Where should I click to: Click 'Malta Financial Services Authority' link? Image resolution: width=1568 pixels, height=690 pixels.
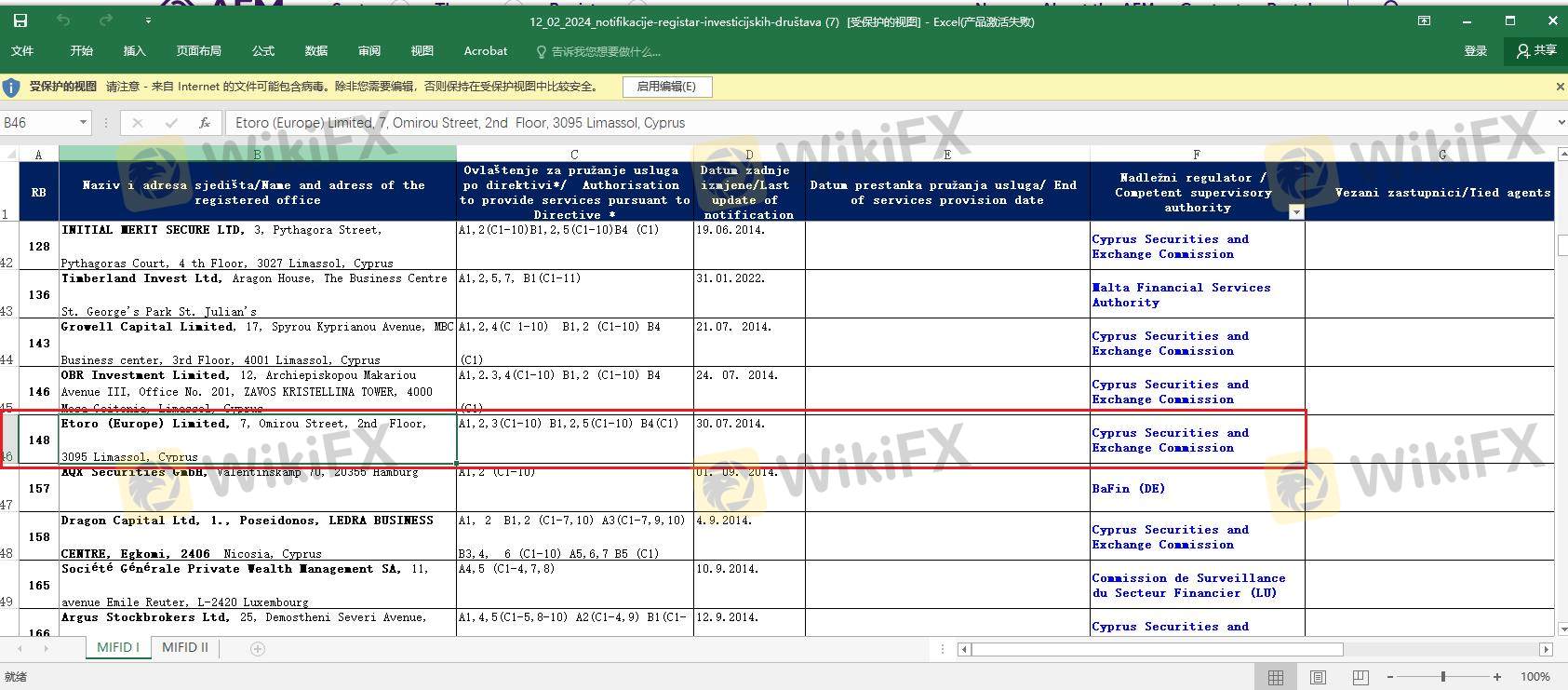[x=1181, y=295]
